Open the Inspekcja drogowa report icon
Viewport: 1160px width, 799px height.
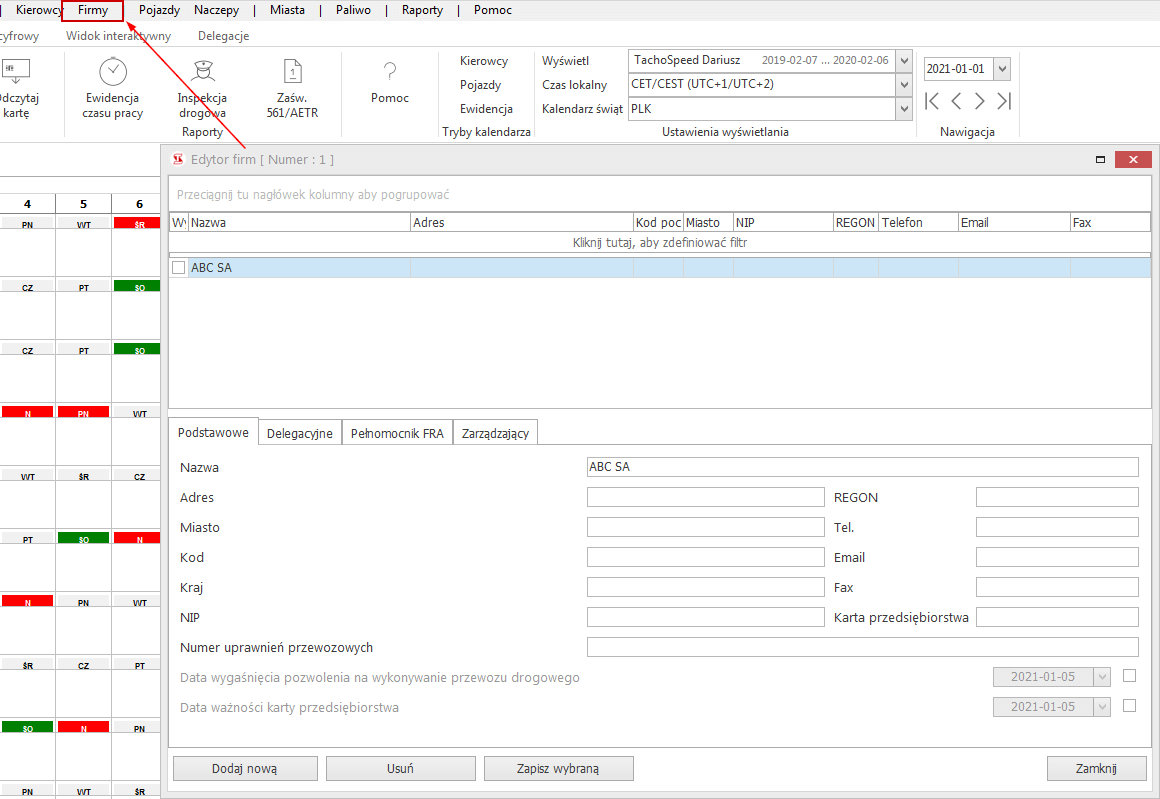coord(202,72)
